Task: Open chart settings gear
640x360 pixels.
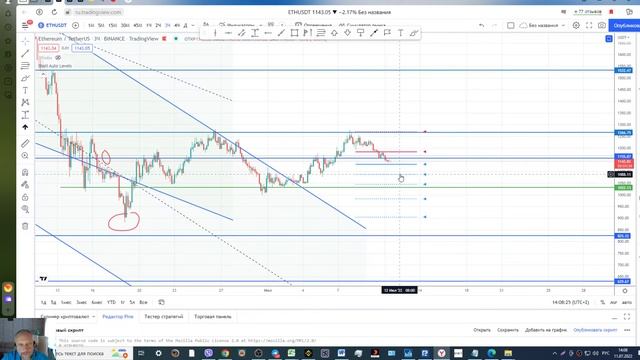Action: click(576, 25)
